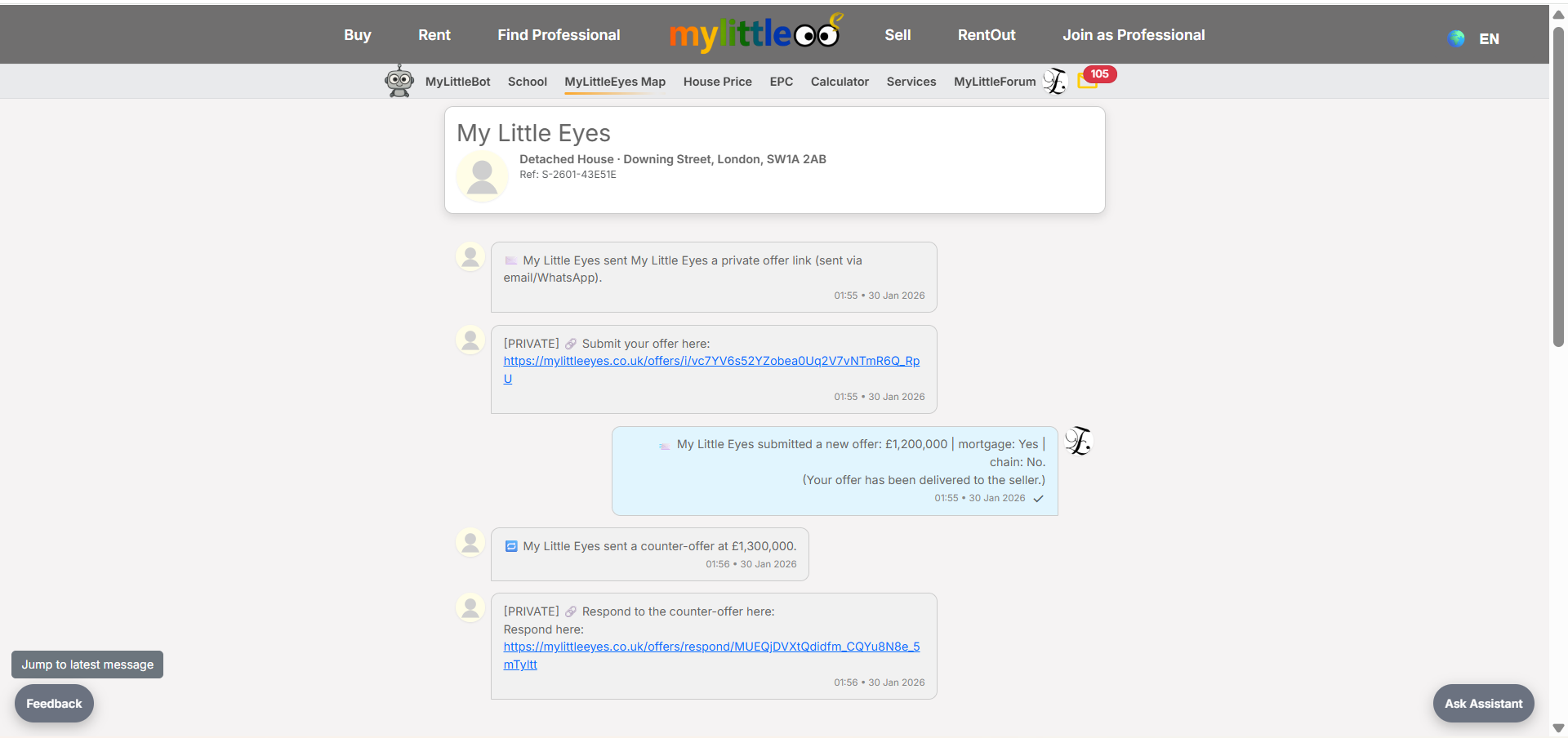Image resolution: width=1568 pixels, height=738 pixels.
Task: Click the paperclip icon in the PRIVATE offer message
Action: click(x=571, y=343)
